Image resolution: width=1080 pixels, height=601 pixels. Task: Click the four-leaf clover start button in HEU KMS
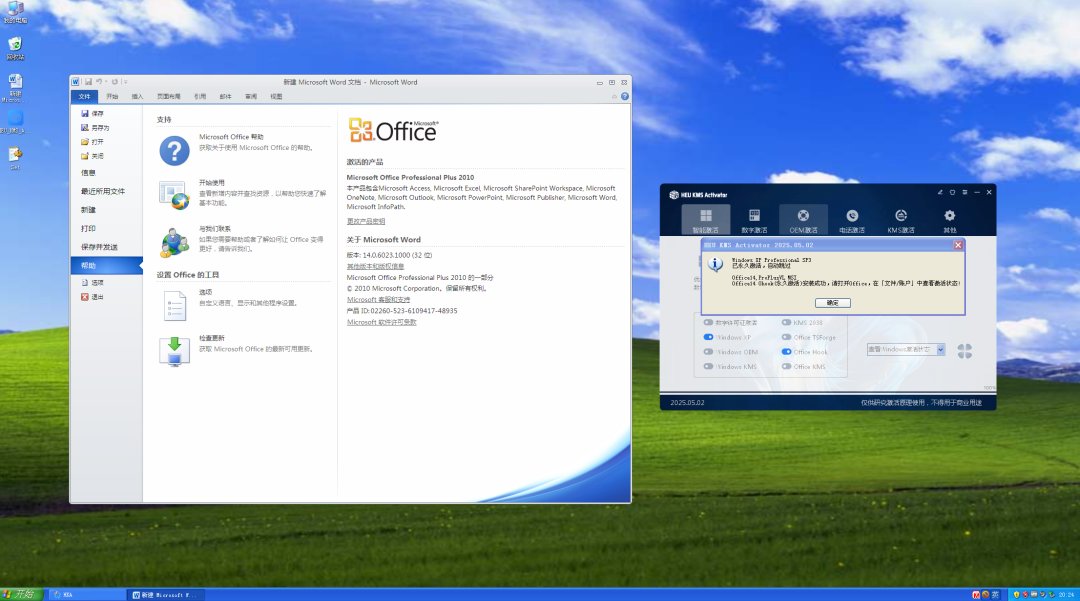pos(964,351)
